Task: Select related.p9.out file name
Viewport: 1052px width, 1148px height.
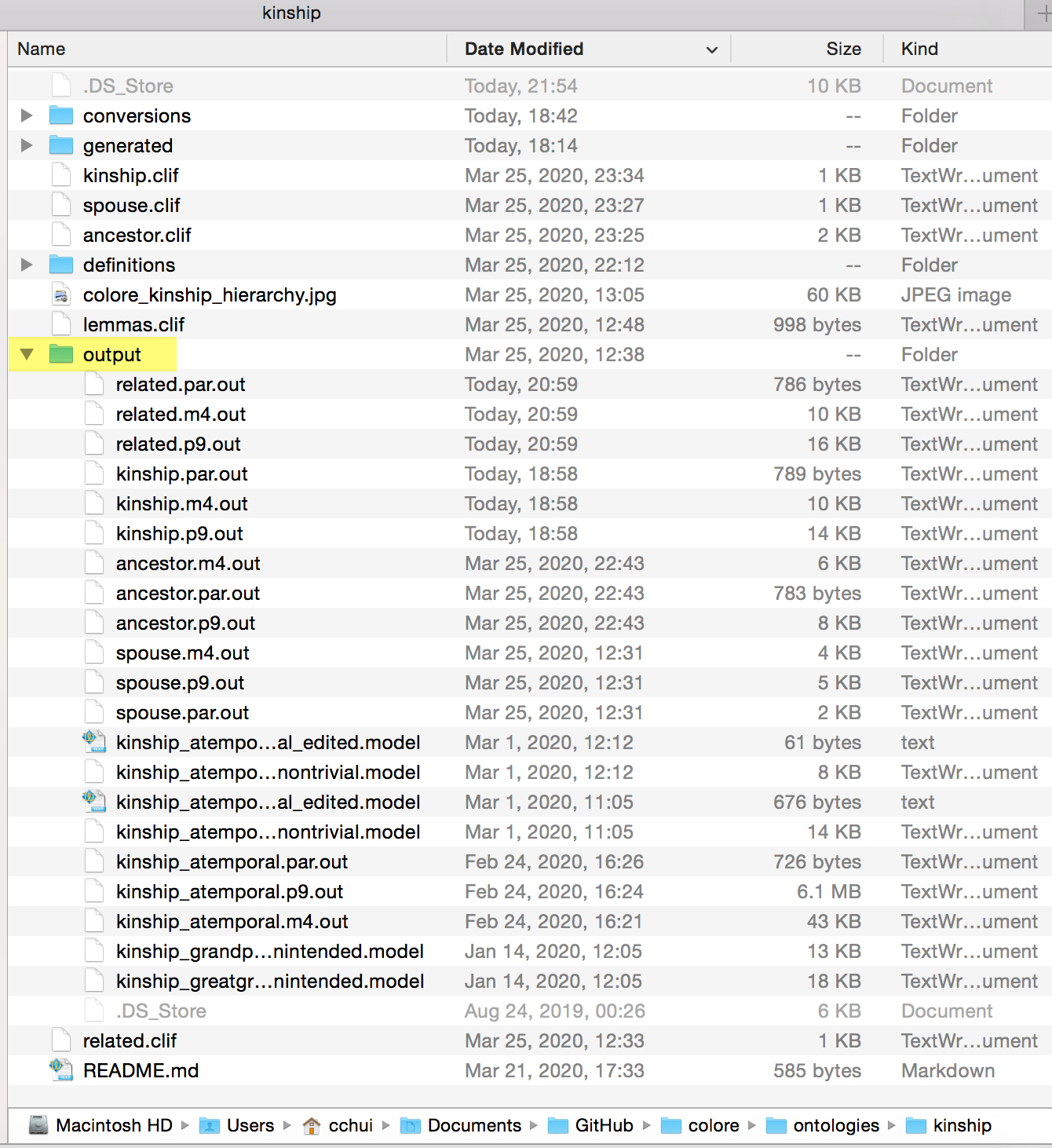Action: point(178,444)
